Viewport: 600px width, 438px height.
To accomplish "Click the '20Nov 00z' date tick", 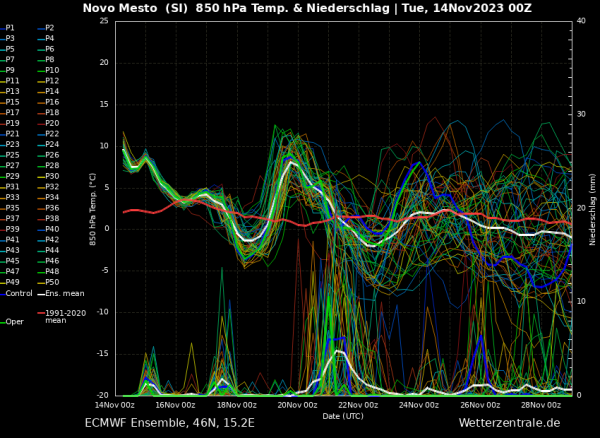I will (298, 405).
